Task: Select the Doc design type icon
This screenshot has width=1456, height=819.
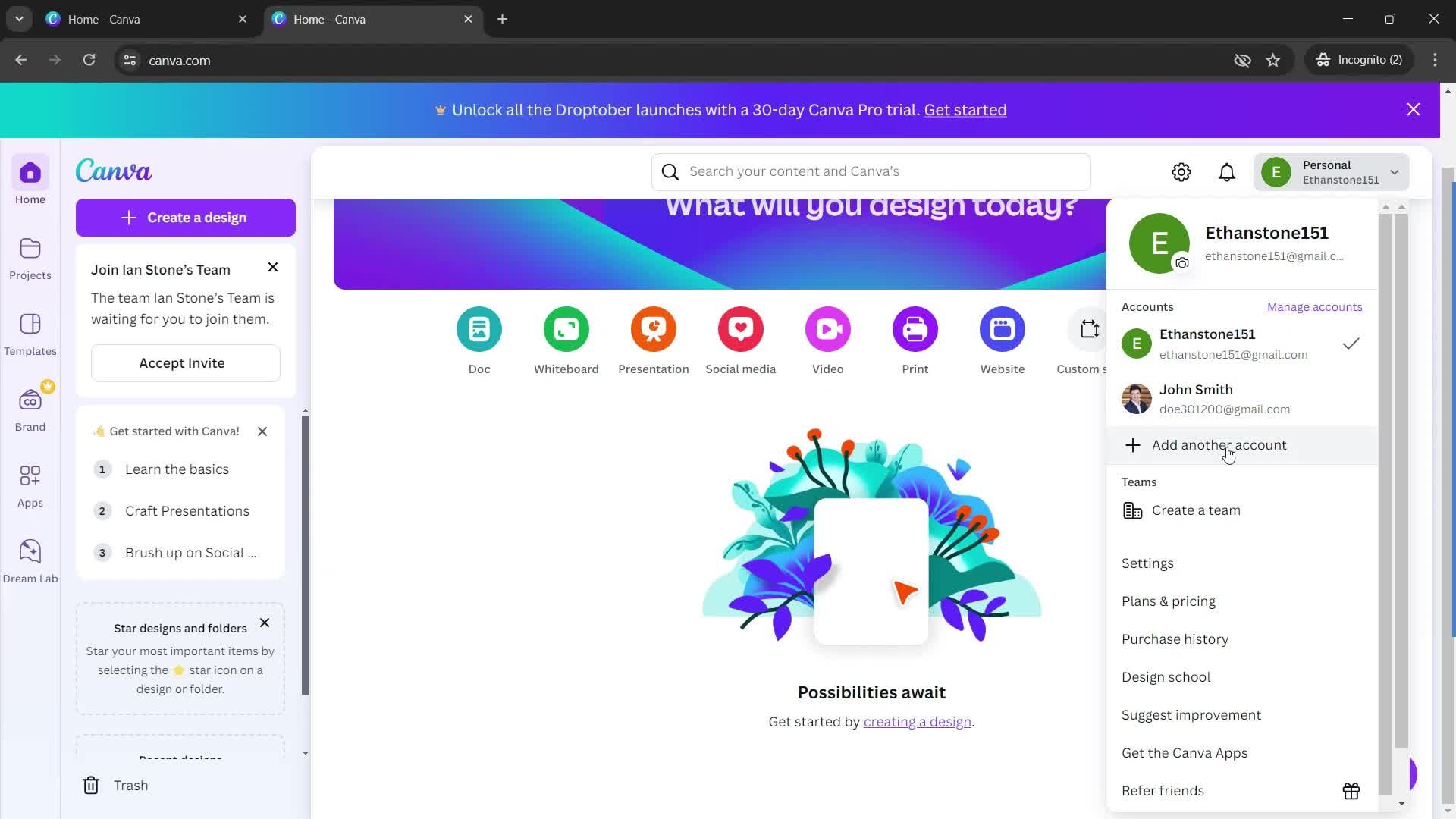Action: (x=479, y=329)
